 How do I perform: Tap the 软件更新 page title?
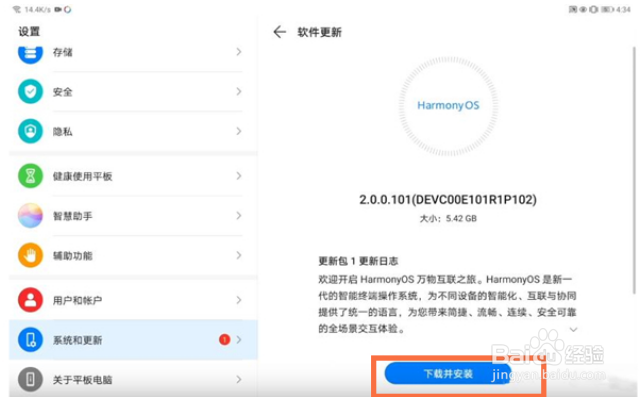(x=319, y=32)
